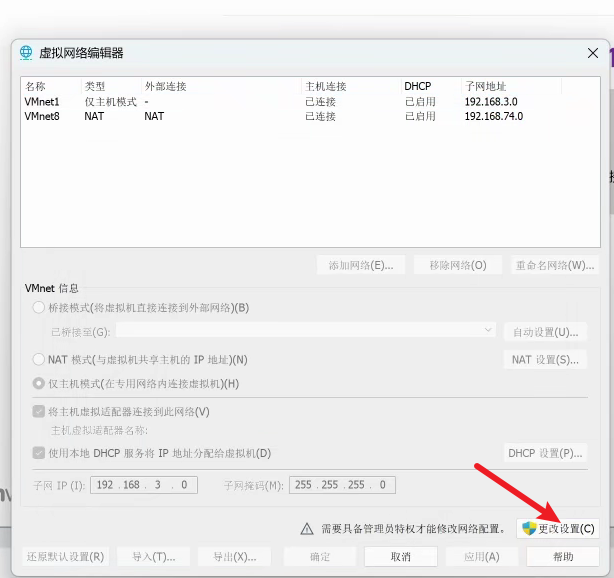Viewport: 614px width, 578px height.
Task: Open the bridged-to (已桥接至) dropdown
Action: [x=306, y=330]
